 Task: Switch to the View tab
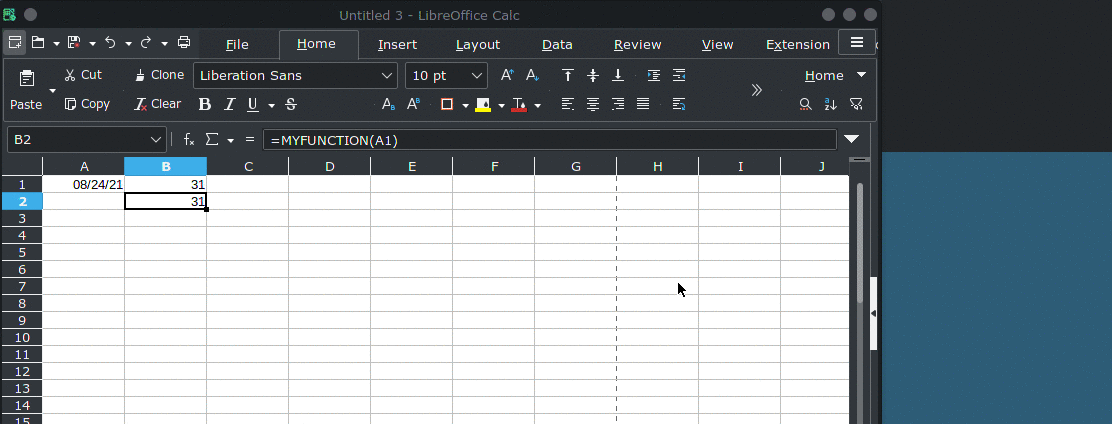[x=717, y=45]
